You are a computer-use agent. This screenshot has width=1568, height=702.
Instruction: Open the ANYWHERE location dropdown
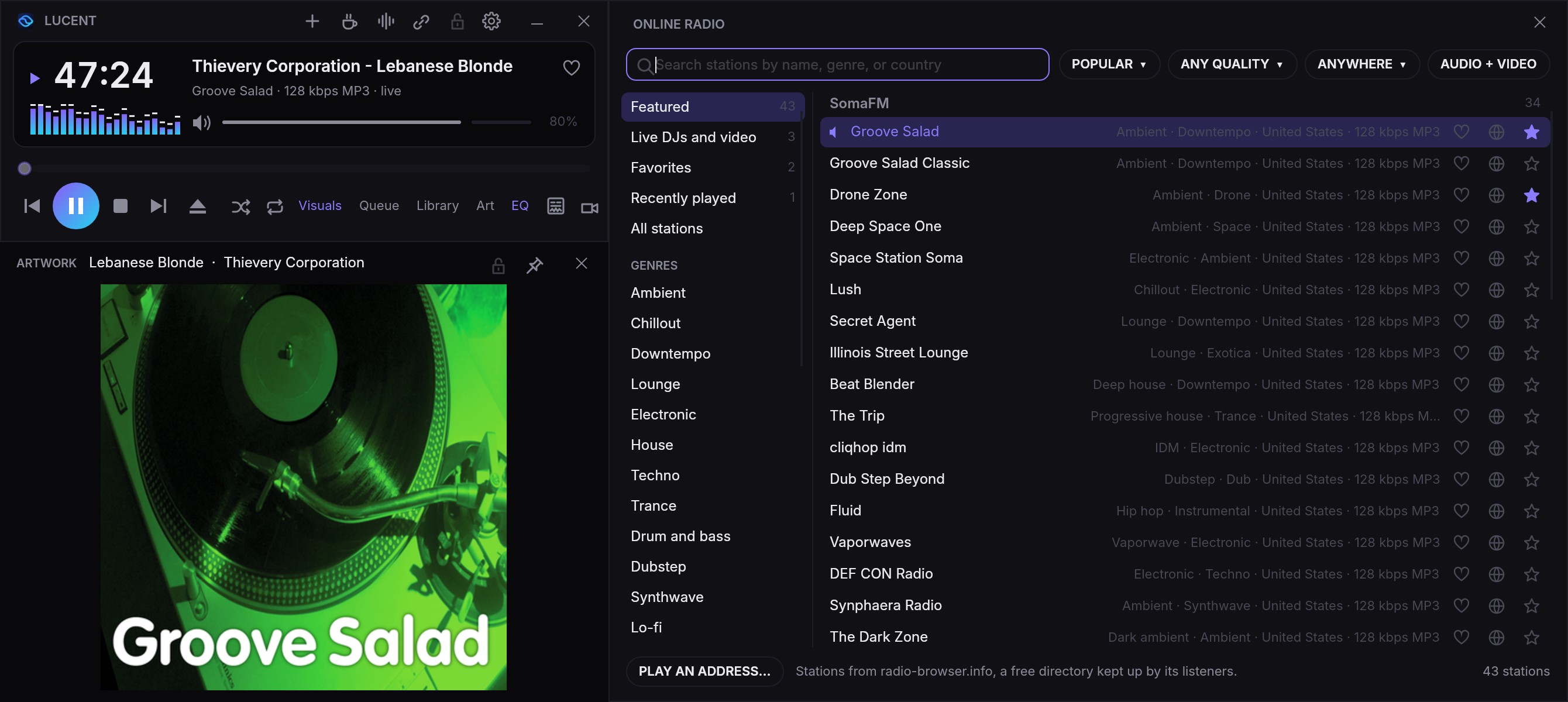pos(1361,64)
